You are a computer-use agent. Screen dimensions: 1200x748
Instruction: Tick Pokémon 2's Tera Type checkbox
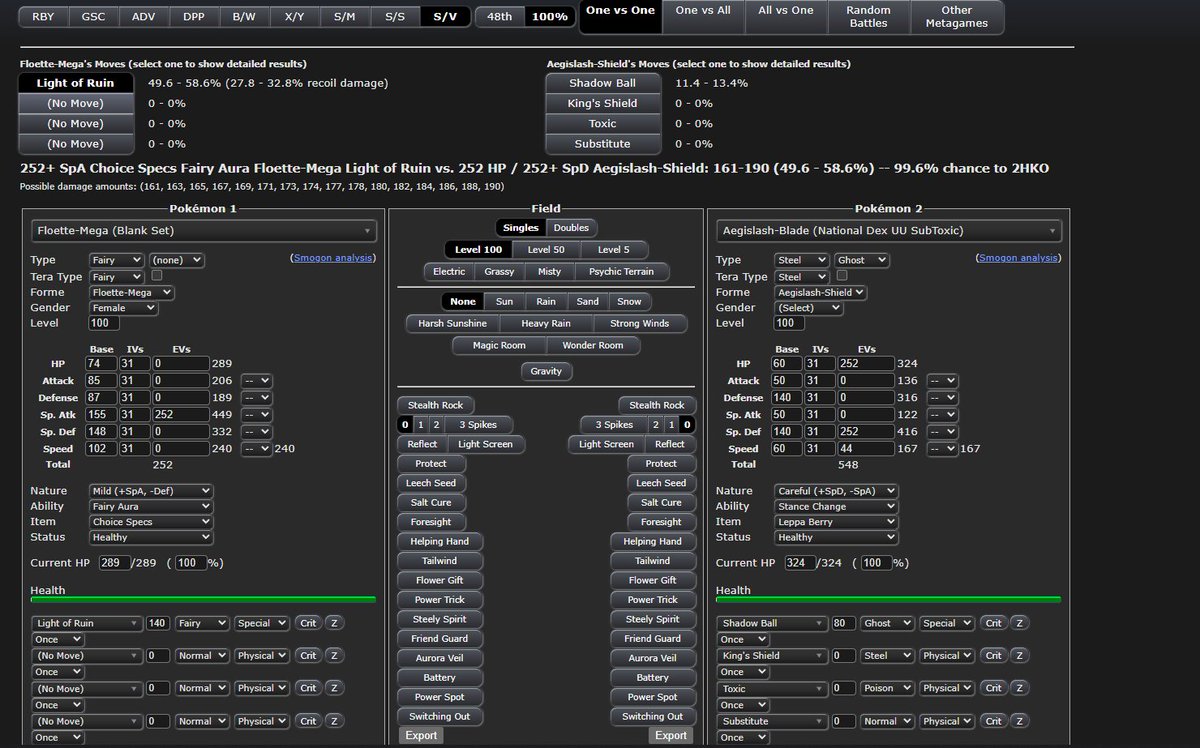pyautogui.click(x=842, y=276)
